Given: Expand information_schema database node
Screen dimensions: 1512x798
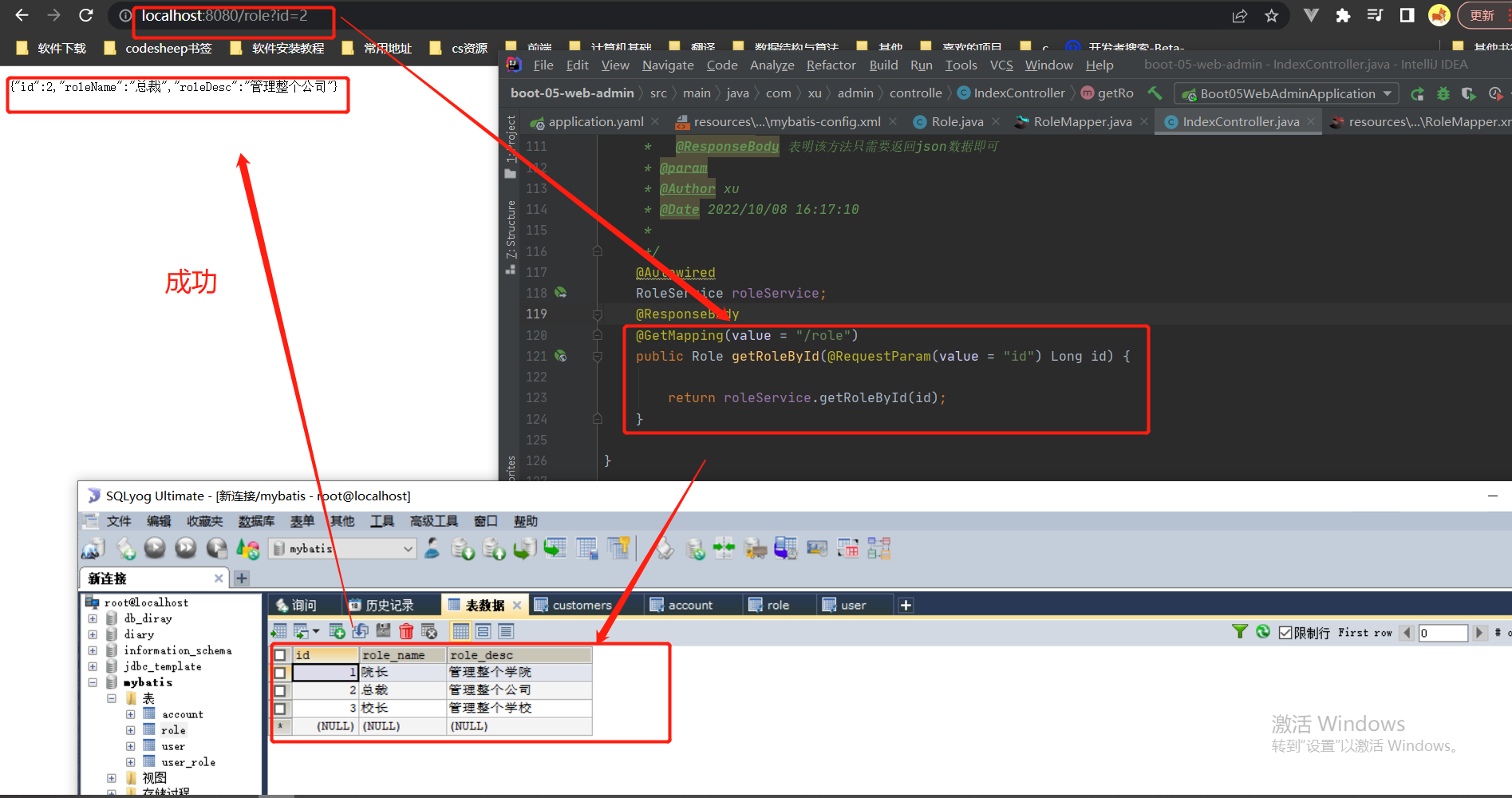Looking at the screenshot, I should coord(93,650).
